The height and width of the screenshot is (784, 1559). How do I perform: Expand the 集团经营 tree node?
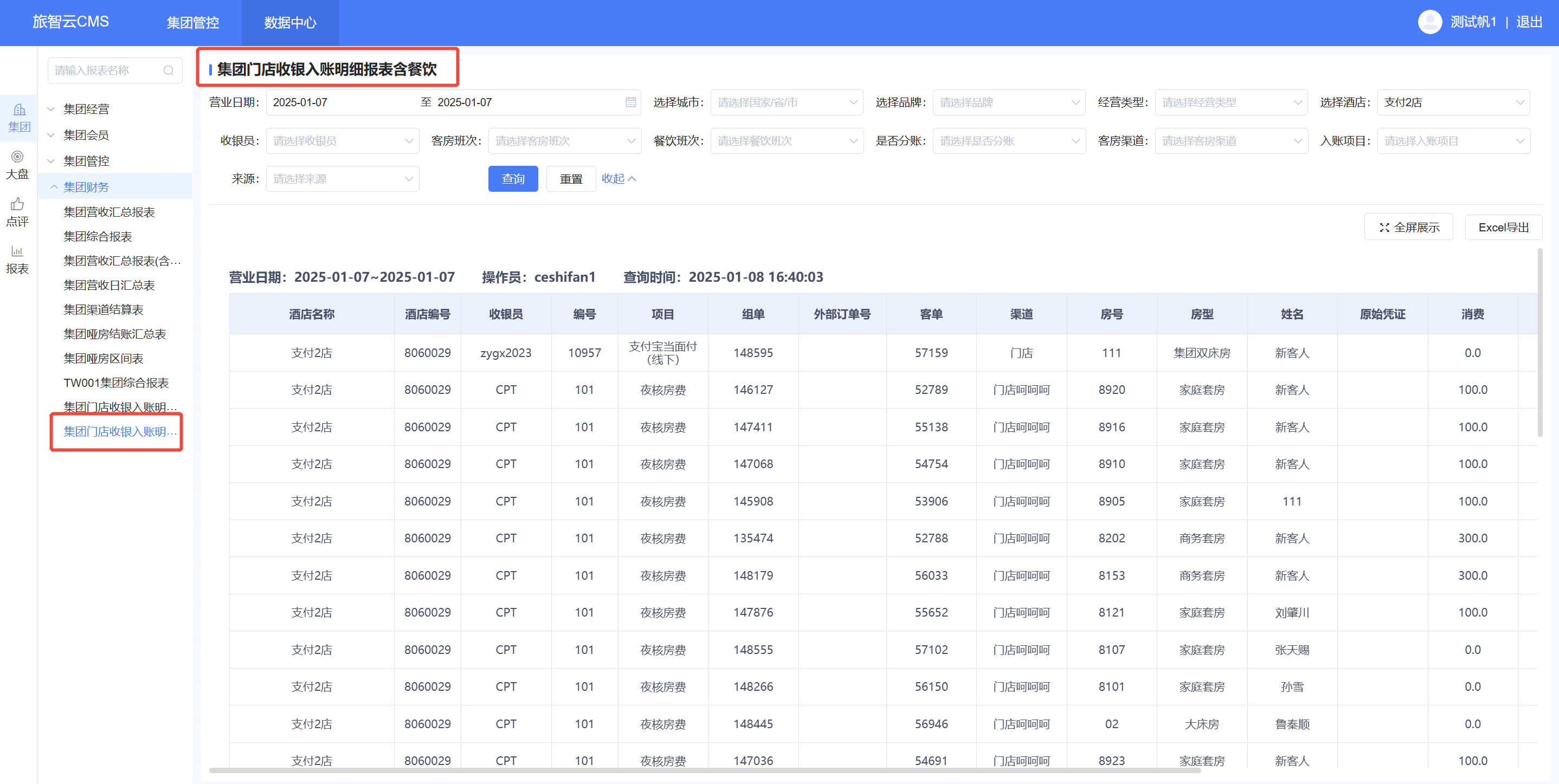click(x=52, y=109)
